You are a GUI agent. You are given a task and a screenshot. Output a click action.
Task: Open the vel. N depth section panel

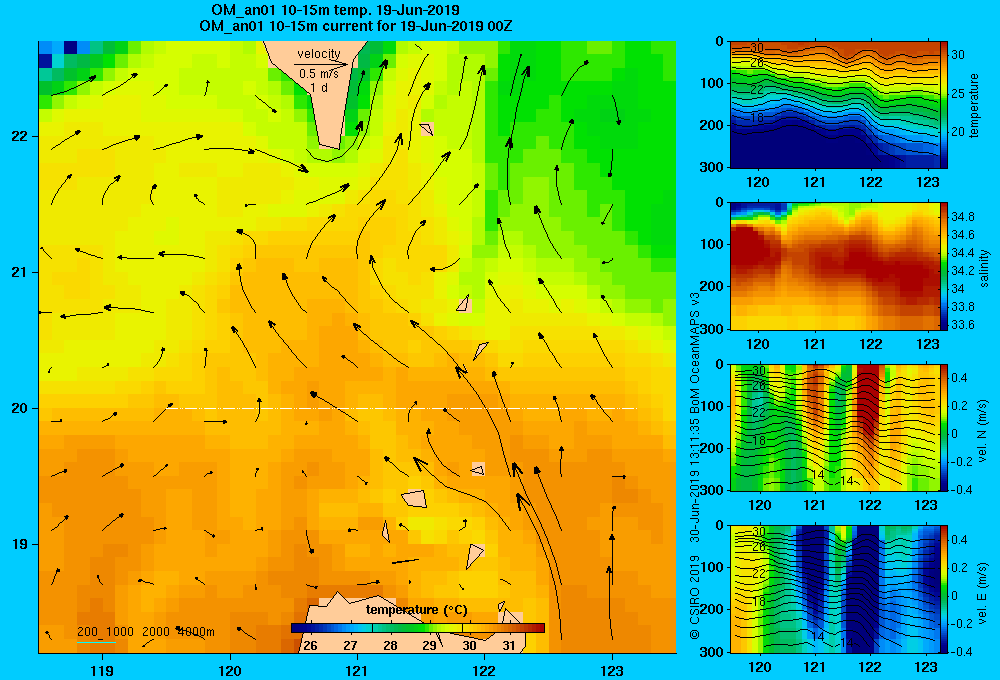pyautogui.click(x=835, y=427)
